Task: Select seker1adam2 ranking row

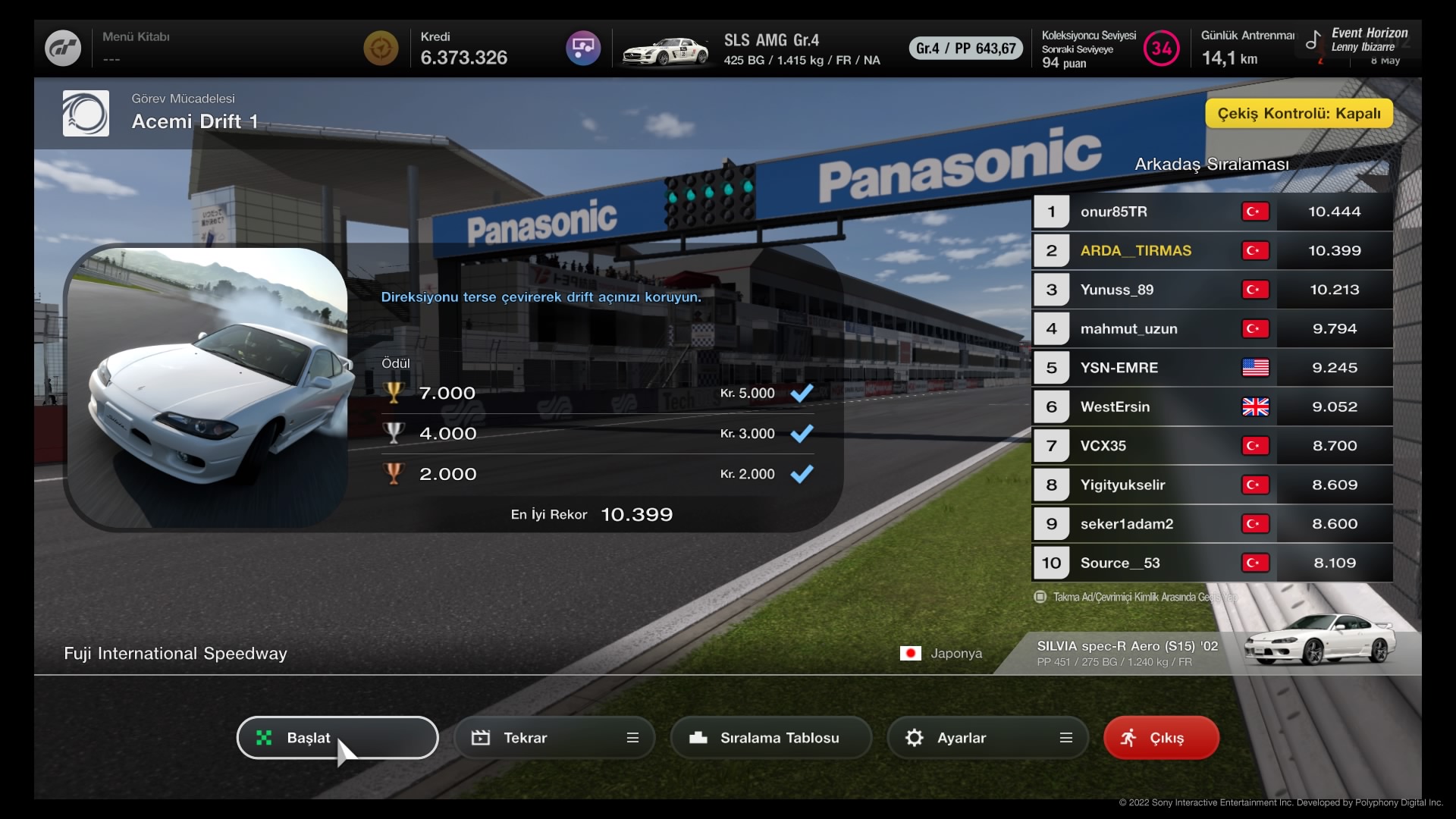Action: click(1212, 524)
